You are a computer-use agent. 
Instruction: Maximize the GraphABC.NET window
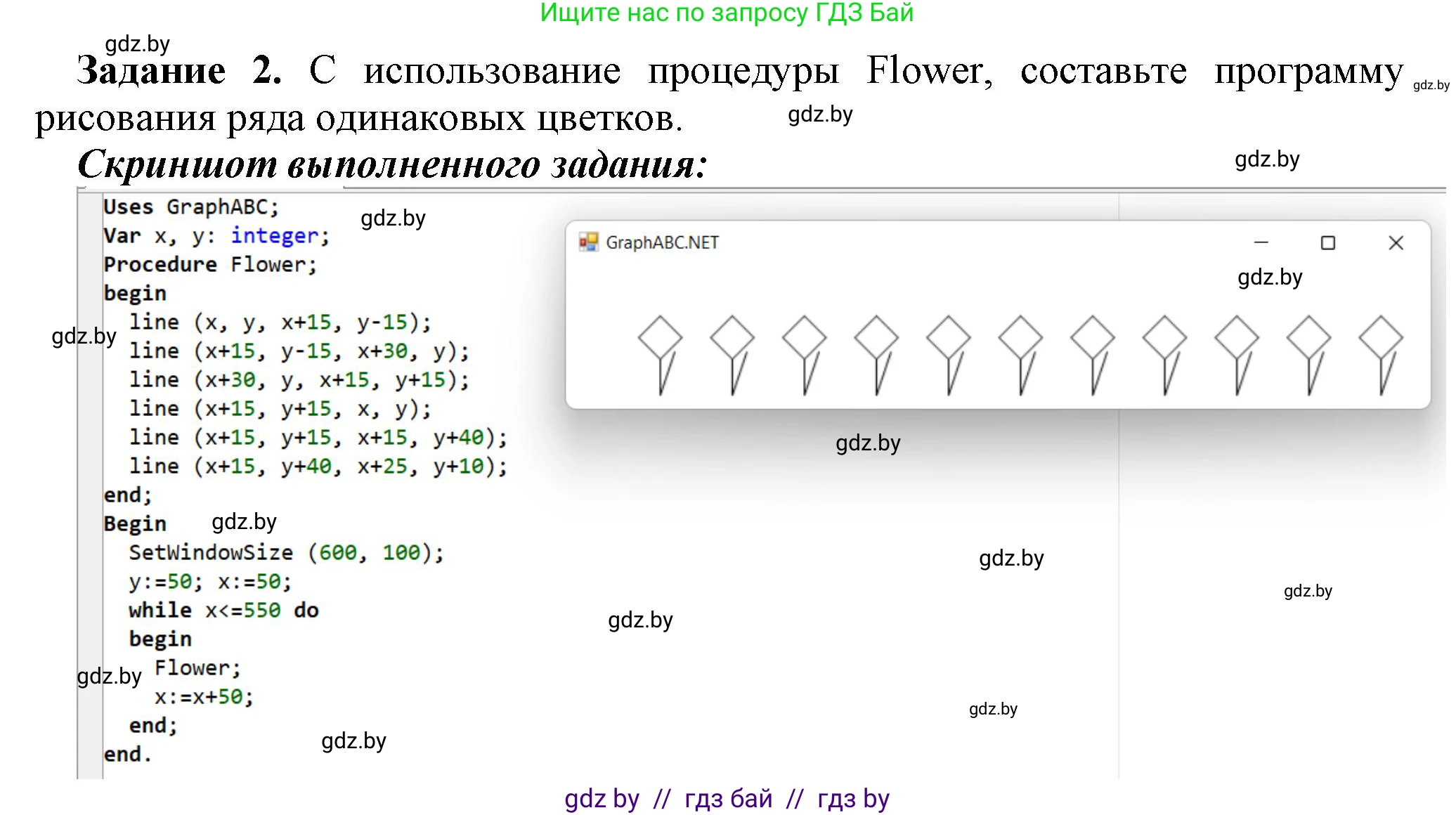(1327, 242)
